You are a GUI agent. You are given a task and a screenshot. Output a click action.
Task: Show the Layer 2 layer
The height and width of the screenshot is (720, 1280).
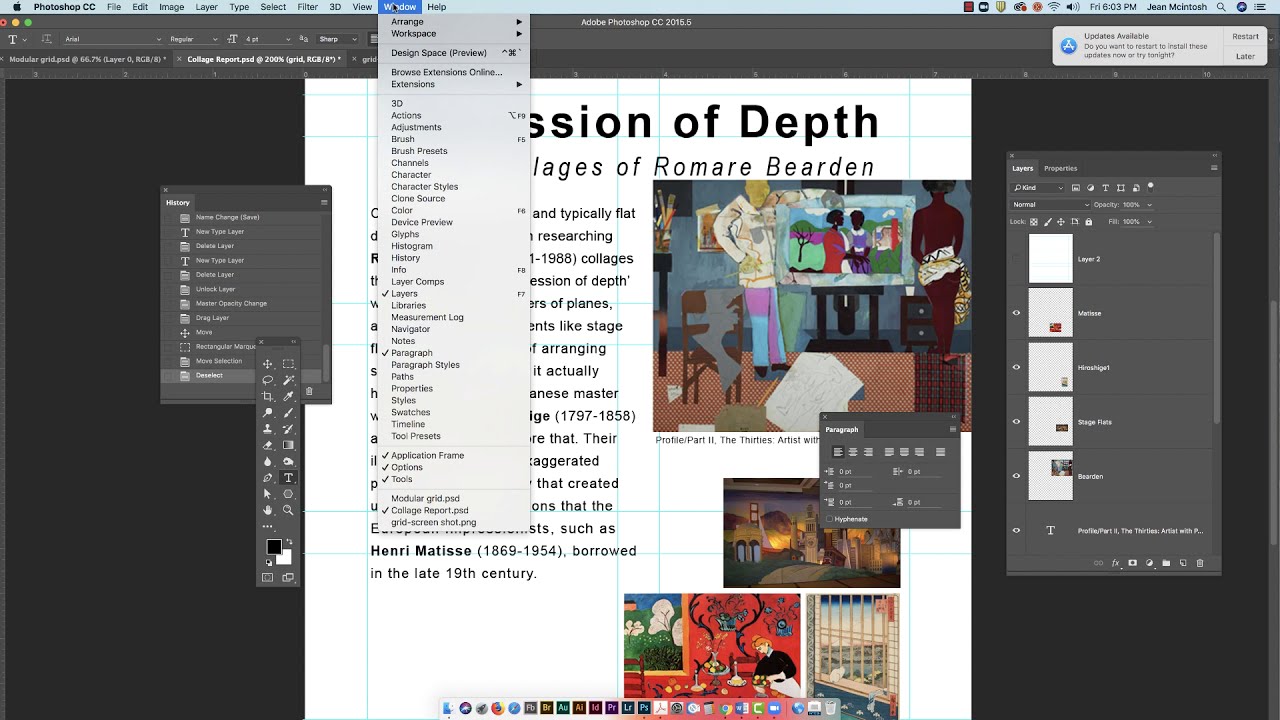point(1016,259)
